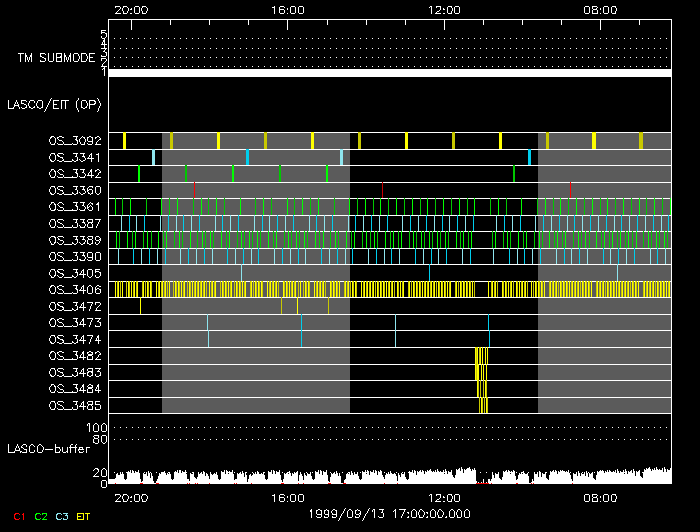This screenshot has height=532, width=700.
Task: Click the C3 legend entry
Action: pyautogui.click(x=63, y=516)
